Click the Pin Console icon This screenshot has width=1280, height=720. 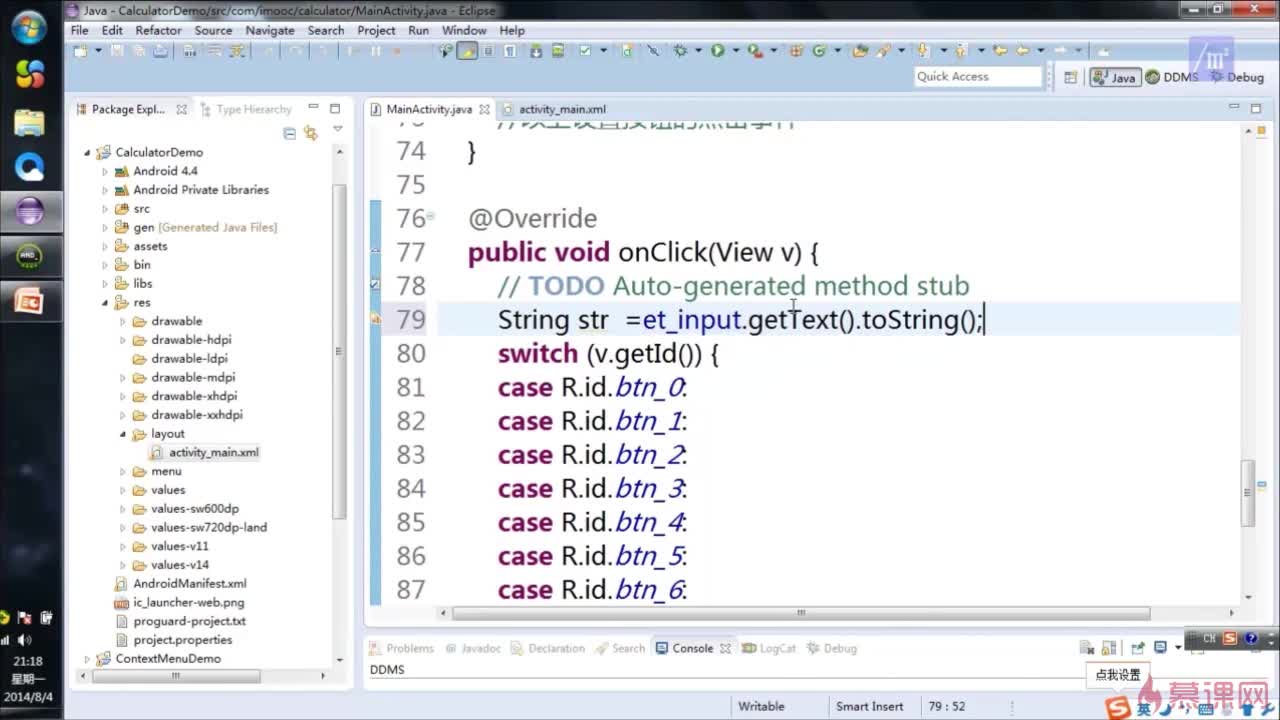point(1137,648)
